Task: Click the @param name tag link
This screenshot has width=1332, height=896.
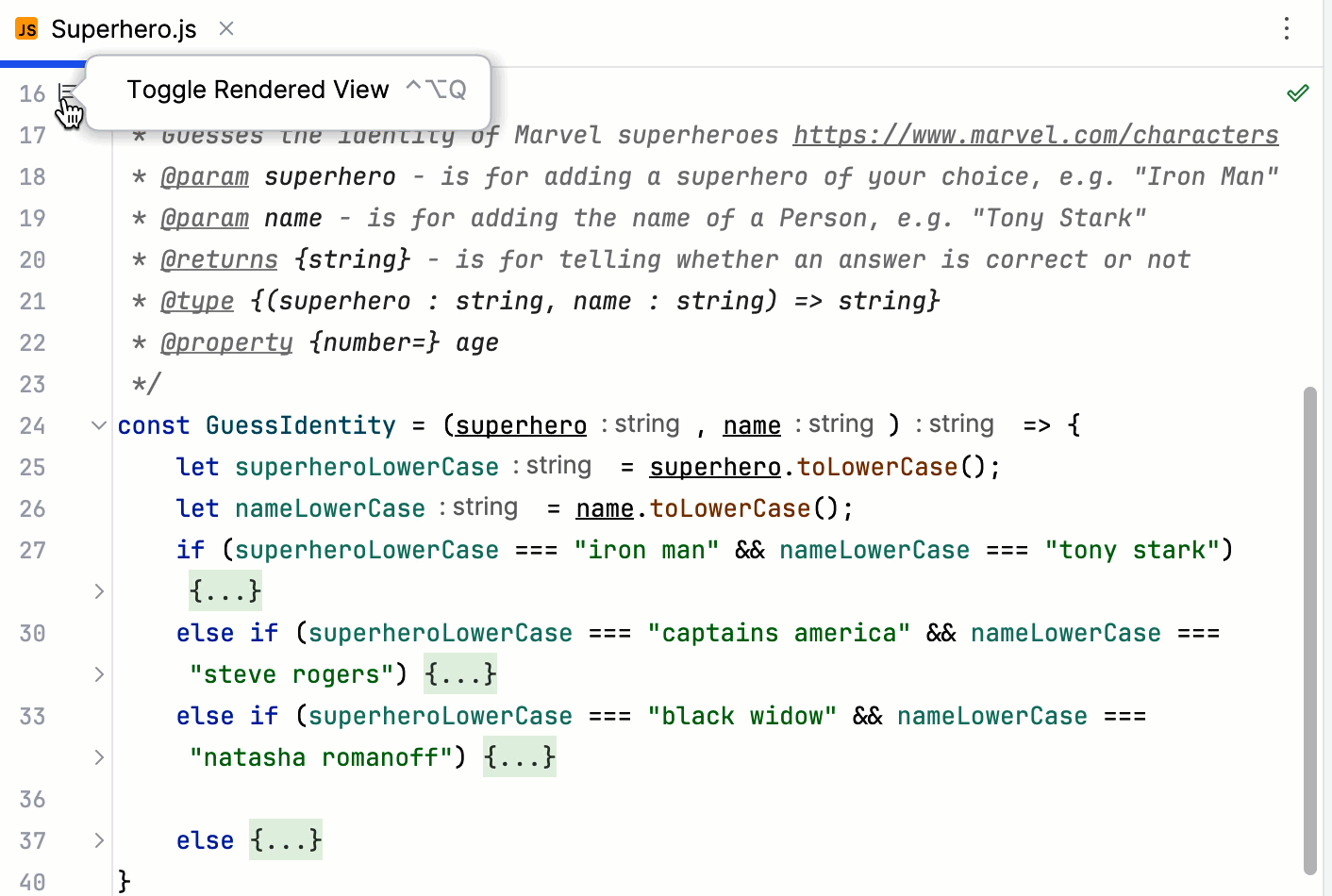Action: pyautogui.click(x=205, y=218)
